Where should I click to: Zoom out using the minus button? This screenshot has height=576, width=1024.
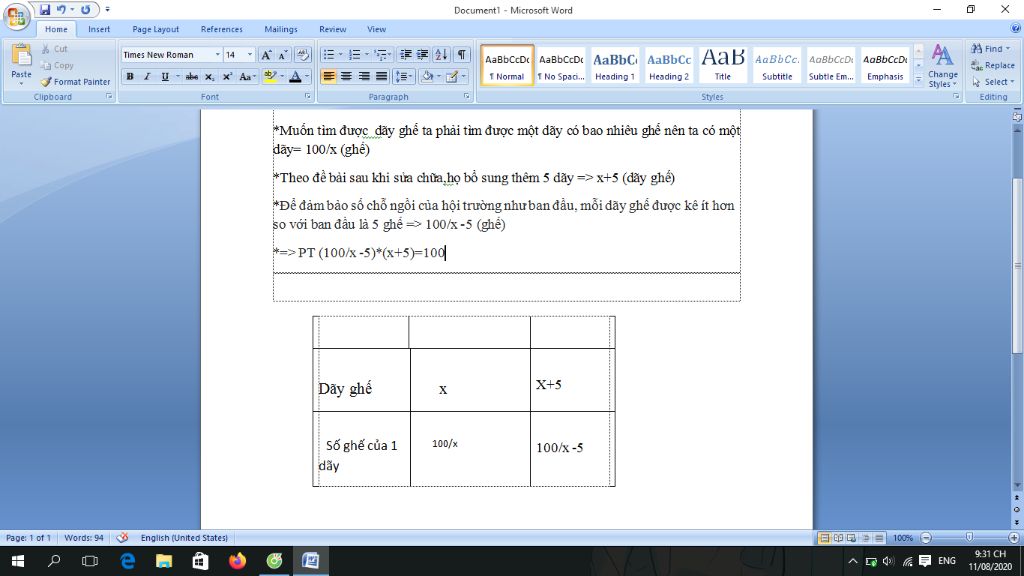coord(926,537)
